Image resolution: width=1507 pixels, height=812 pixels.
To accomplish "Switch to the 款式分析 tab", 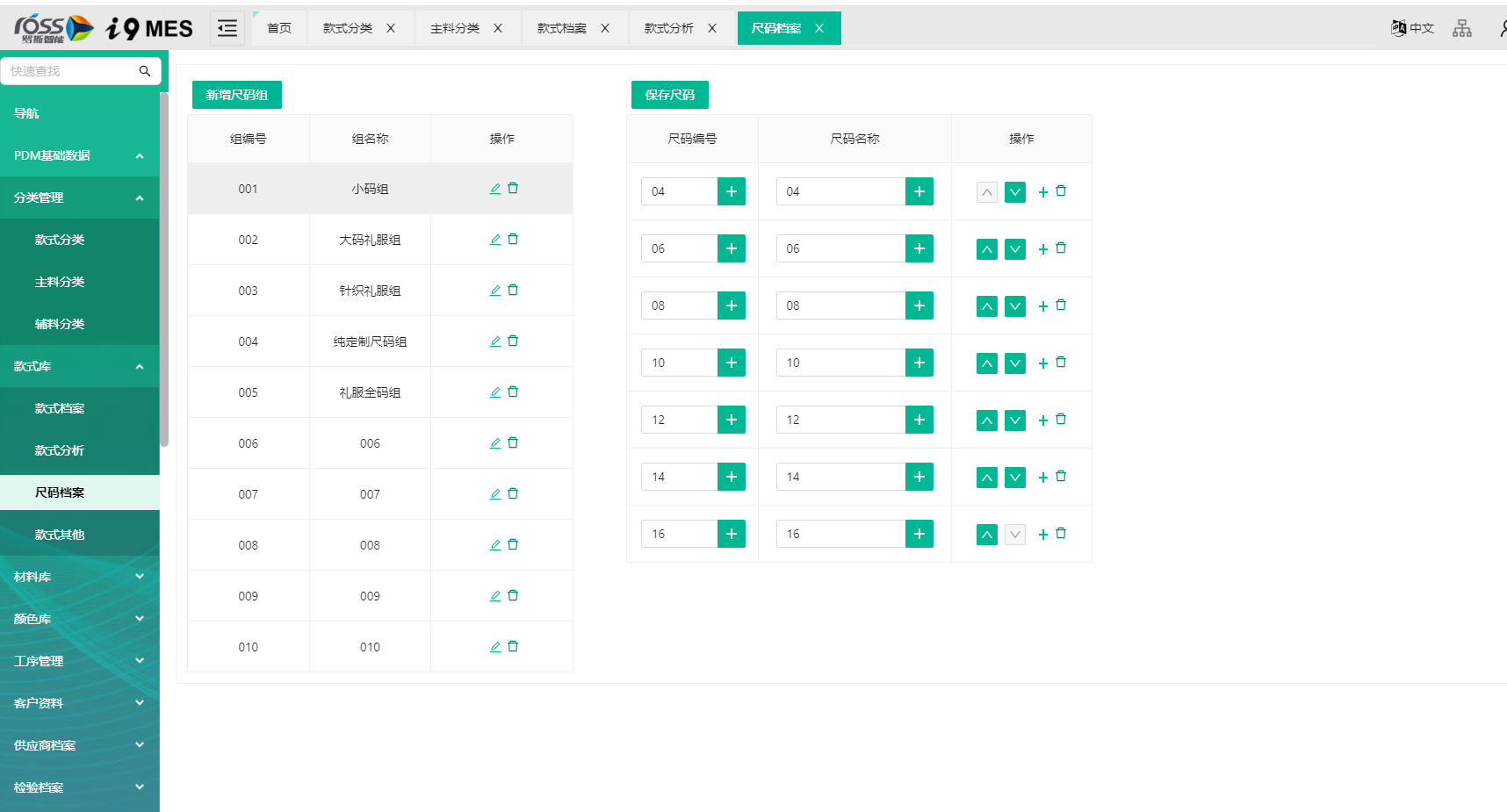I will (669, 28).
